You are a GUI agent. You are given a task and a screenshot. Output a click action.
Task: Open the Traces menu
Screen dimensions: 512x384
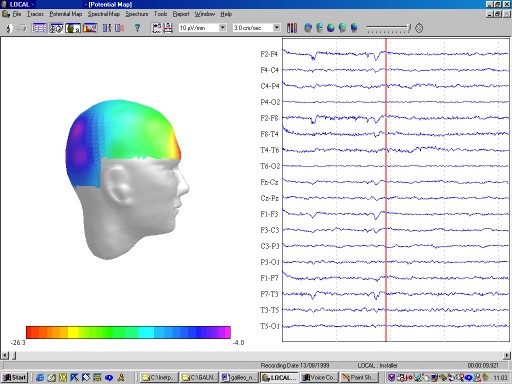35,14
